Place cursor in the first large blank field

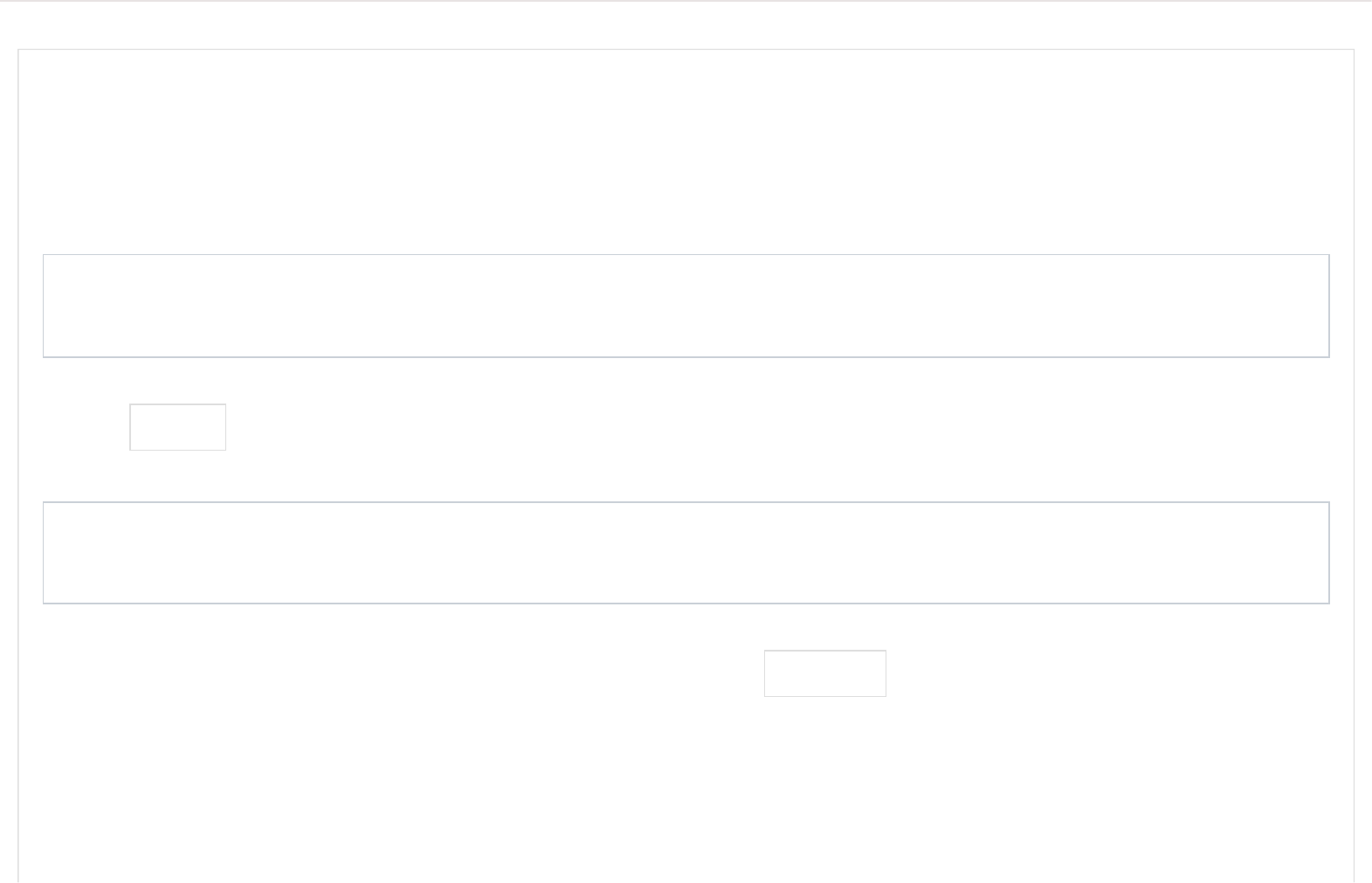686,306
